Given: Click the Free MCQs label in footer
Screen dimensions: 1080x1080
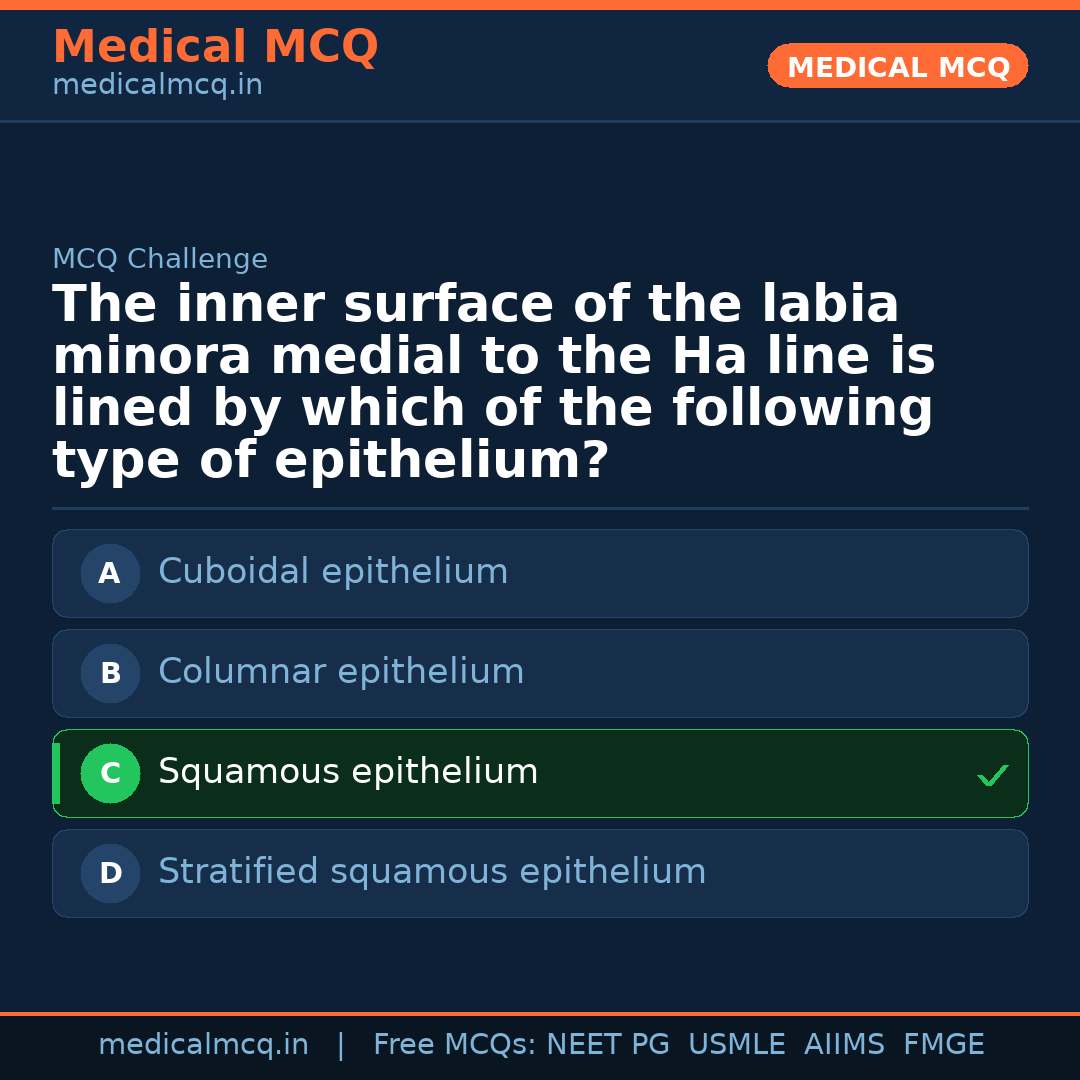Looking at the screenshot, I should pyautogui.click(x=454, y=1045).
